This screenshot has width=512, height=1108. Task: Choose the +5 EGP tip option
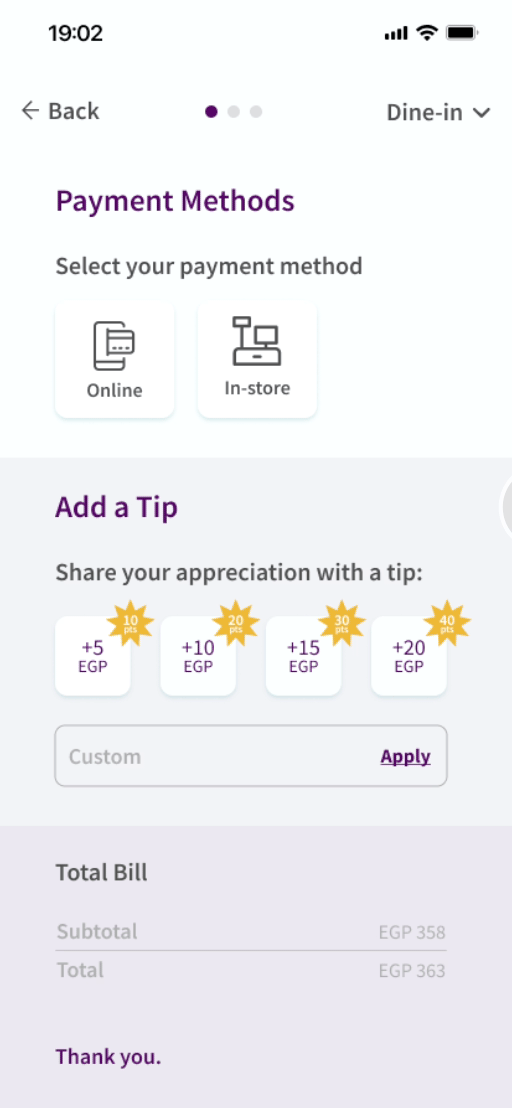coord(93,656)
